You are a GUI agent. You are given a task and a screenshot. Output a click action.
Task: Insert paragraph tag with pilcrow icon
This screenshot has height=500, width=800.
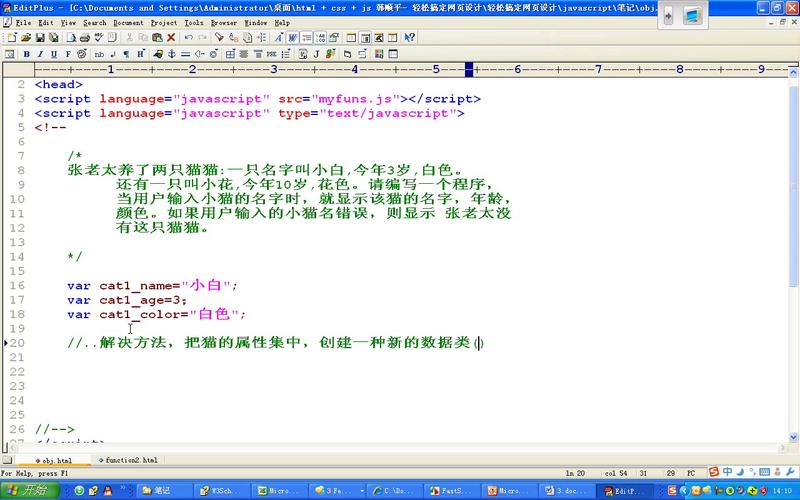pyautogui.click(x=127, y=54)
